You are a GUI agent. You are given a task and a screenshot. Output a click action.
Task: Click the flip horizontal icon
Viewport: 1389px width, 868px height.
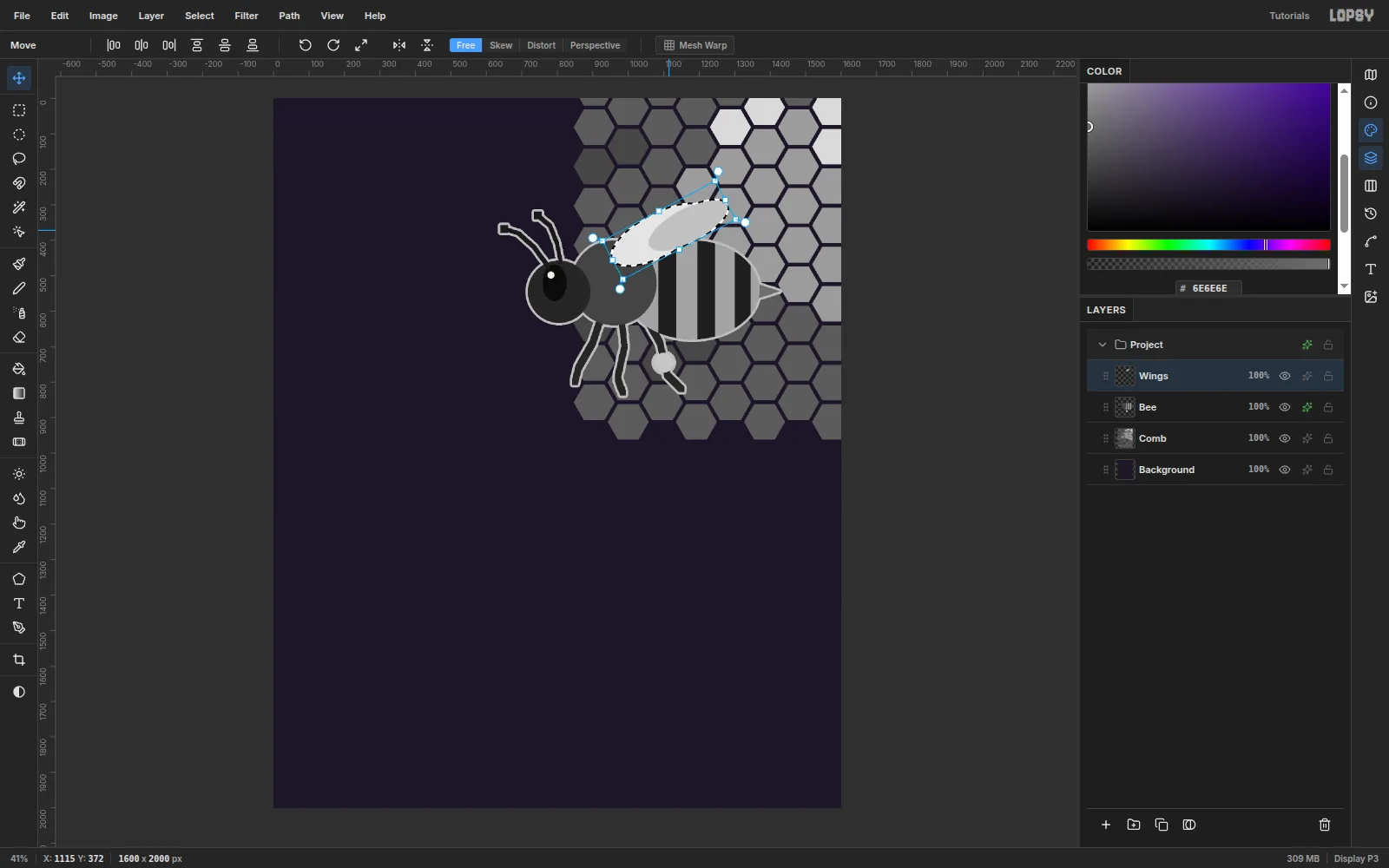(x=399, y=45)
